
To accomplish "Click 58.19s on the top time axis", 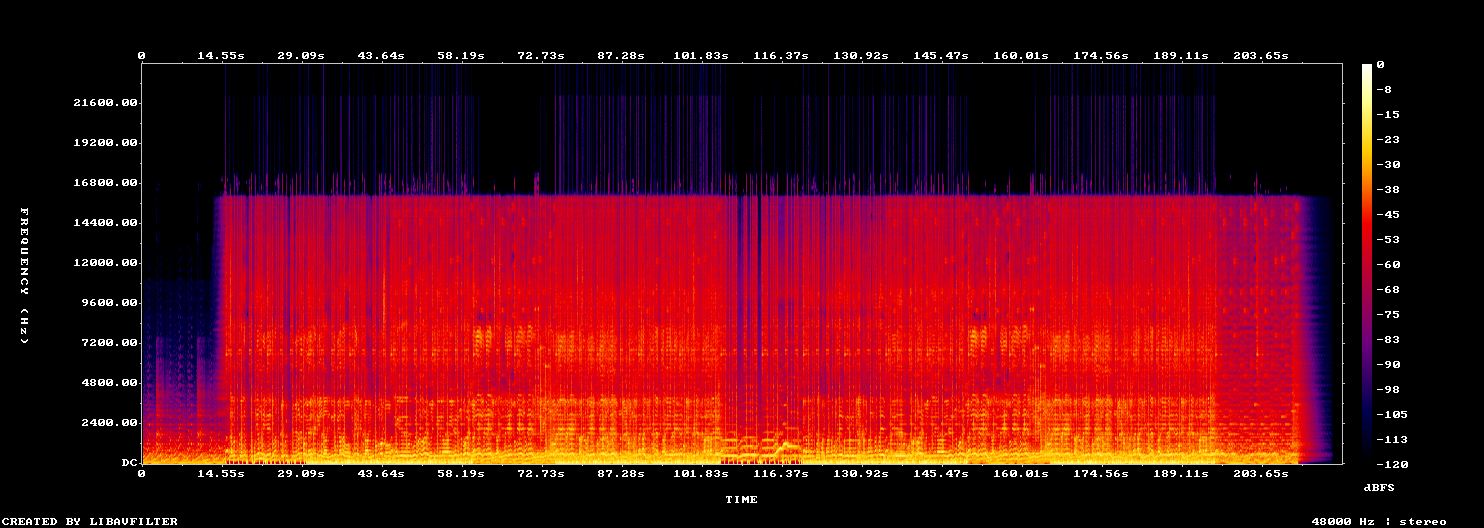I will coord(461,56).
